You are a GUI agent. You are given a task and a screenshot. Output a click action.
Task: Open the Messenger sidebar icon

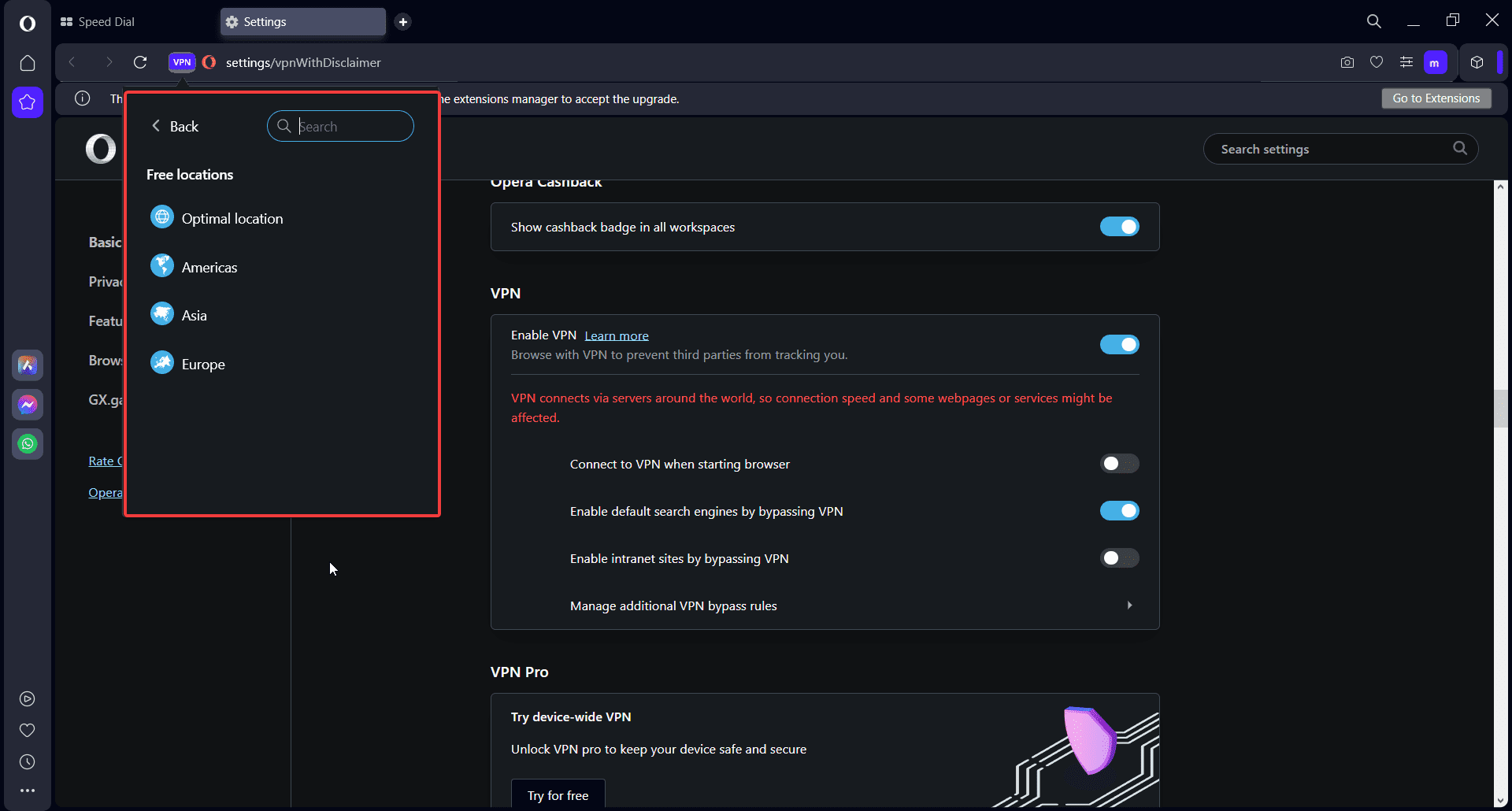click(28, 405)
